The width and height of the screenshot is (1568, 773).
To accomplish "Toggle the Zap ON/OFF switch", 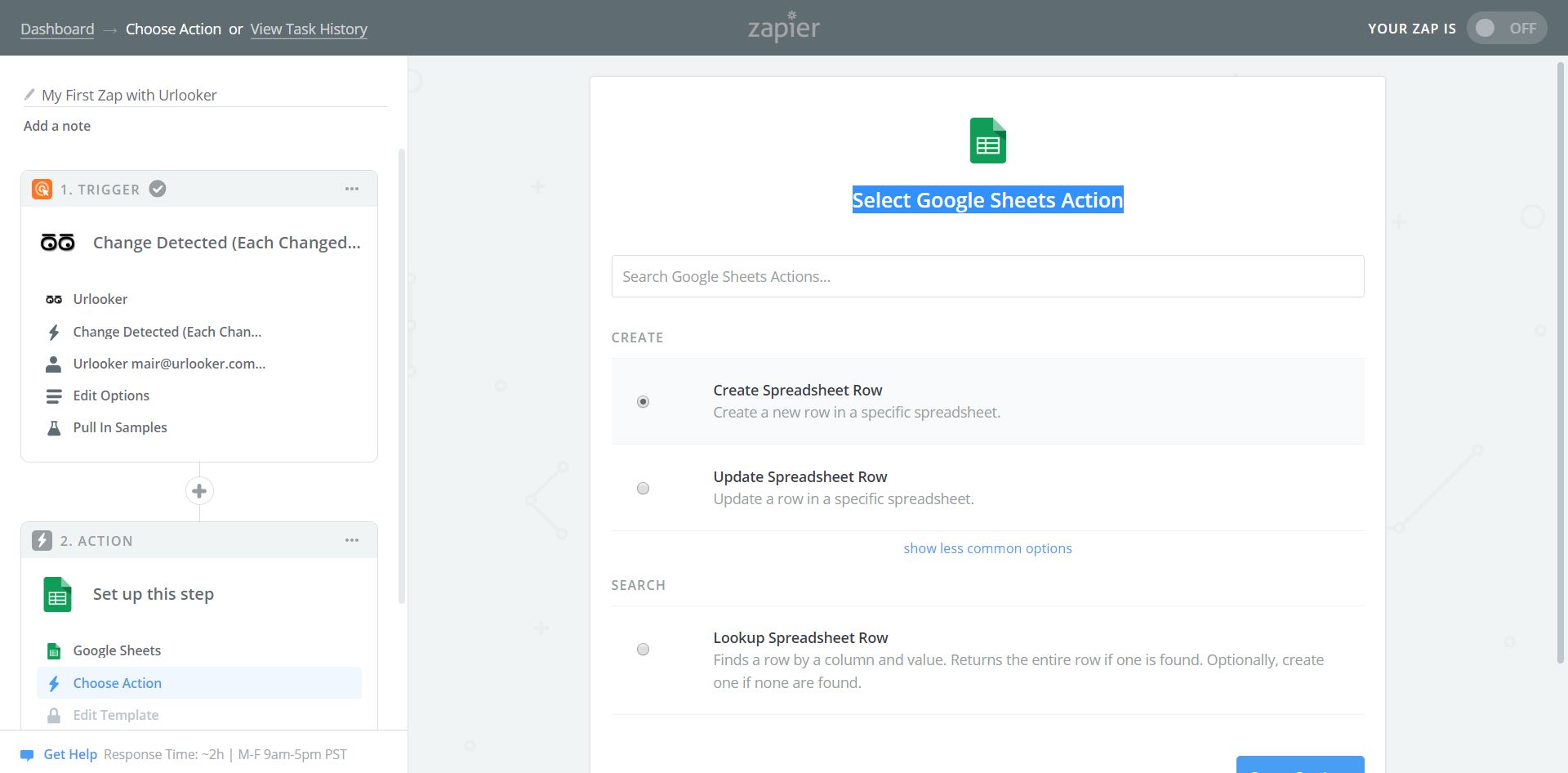I will pyautogui.click(x=1505, y=29).
